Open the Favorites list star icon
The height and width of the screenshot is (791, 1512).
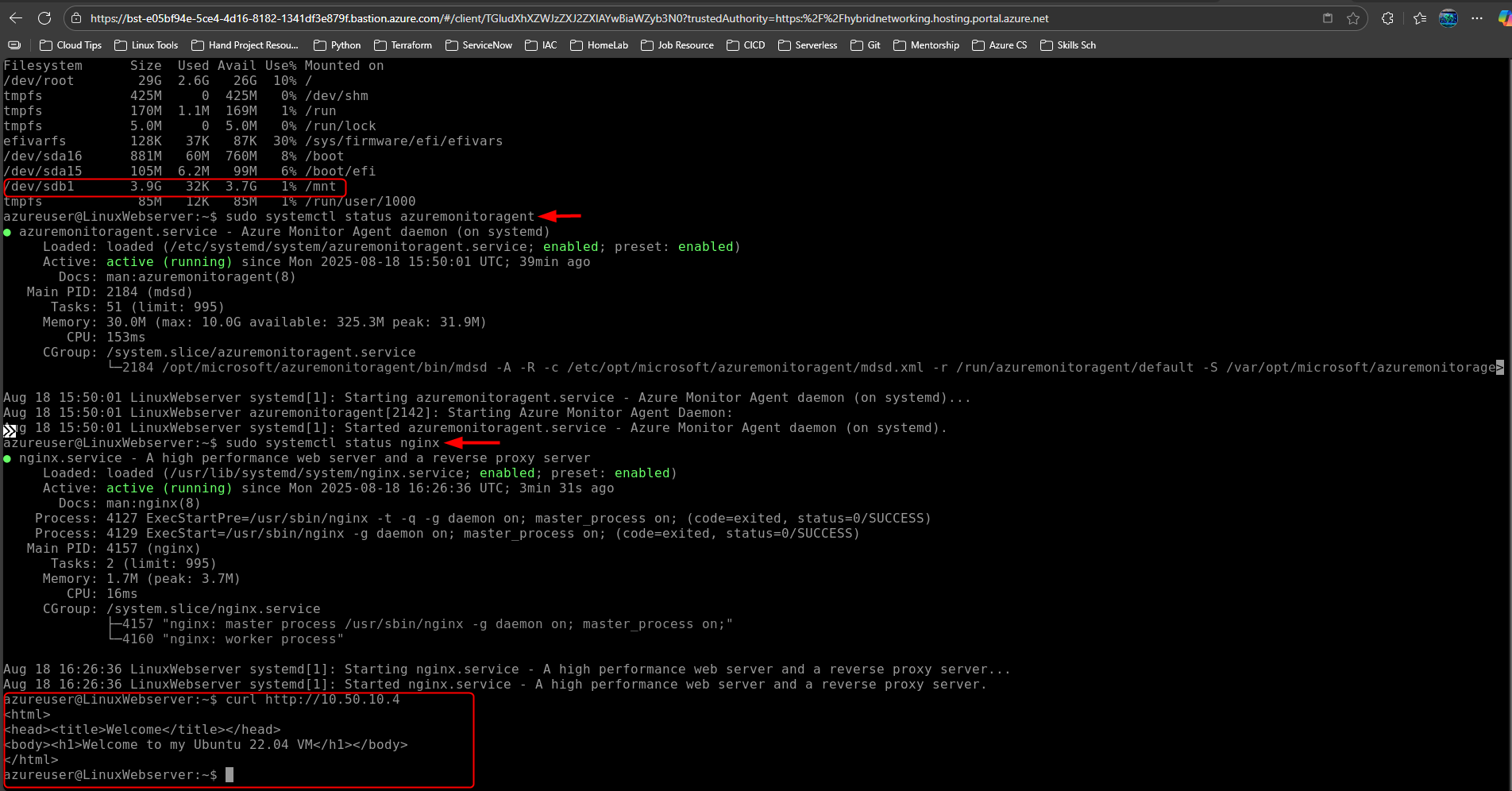coord(1420,18)
